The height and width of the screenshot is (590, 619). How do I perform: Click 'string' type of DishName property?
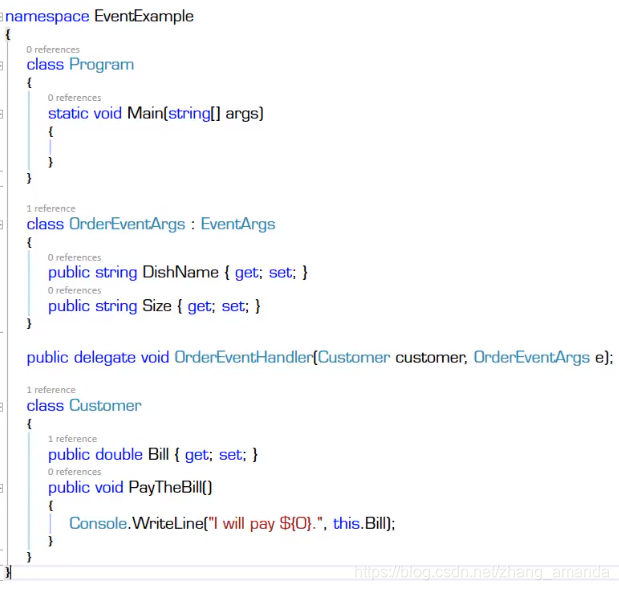tap(116, 273)
